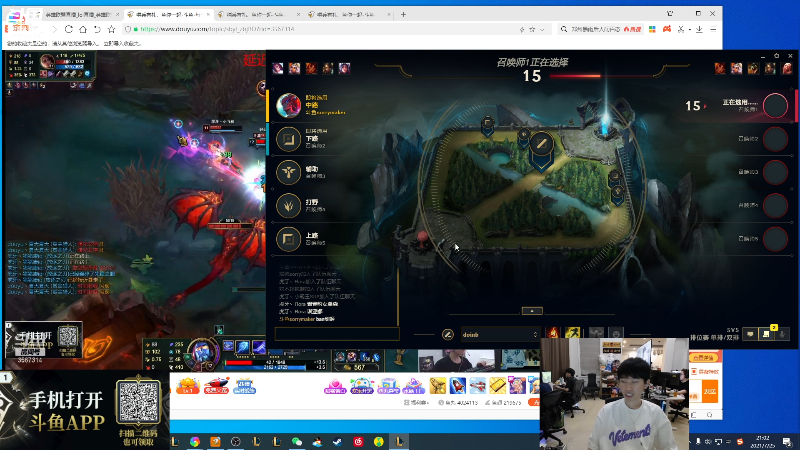This screenshot has width=800, height=450.
Task: Click the first banned champion on right team
Action: [x=720, y=68]
